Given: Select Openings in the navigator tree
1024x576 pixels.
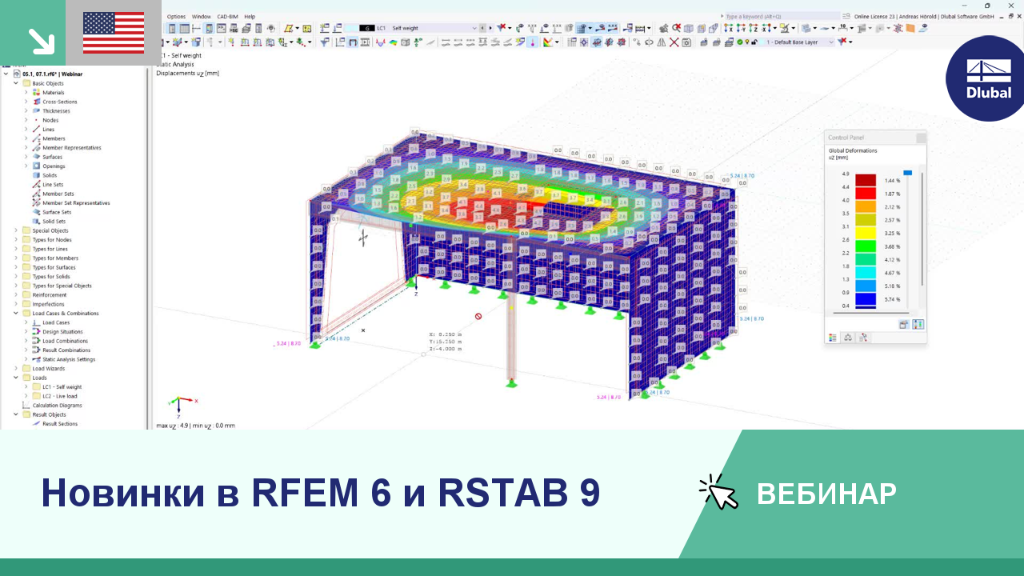Looking at the screenshot, I should 54,166.
